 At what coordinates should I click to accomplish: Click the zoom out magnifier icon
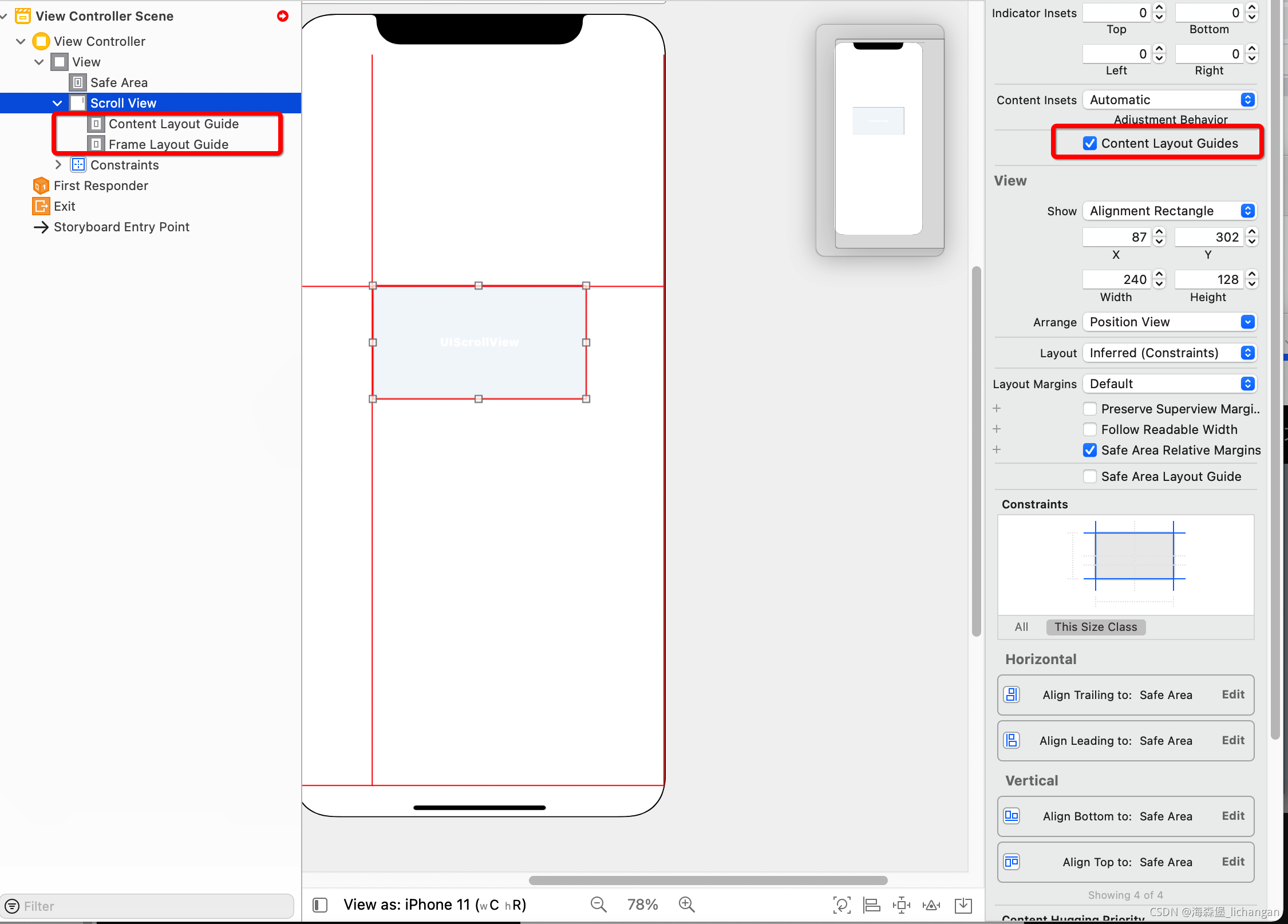click(598, 905)
